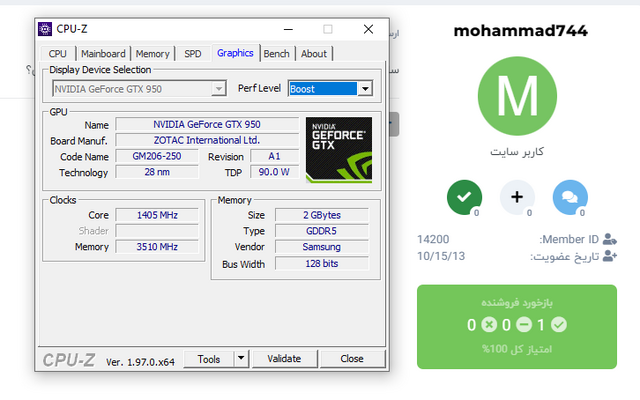Click the negative feedback X icon
Viewport: 640px width, 400px height.
[x=489, y=325]
